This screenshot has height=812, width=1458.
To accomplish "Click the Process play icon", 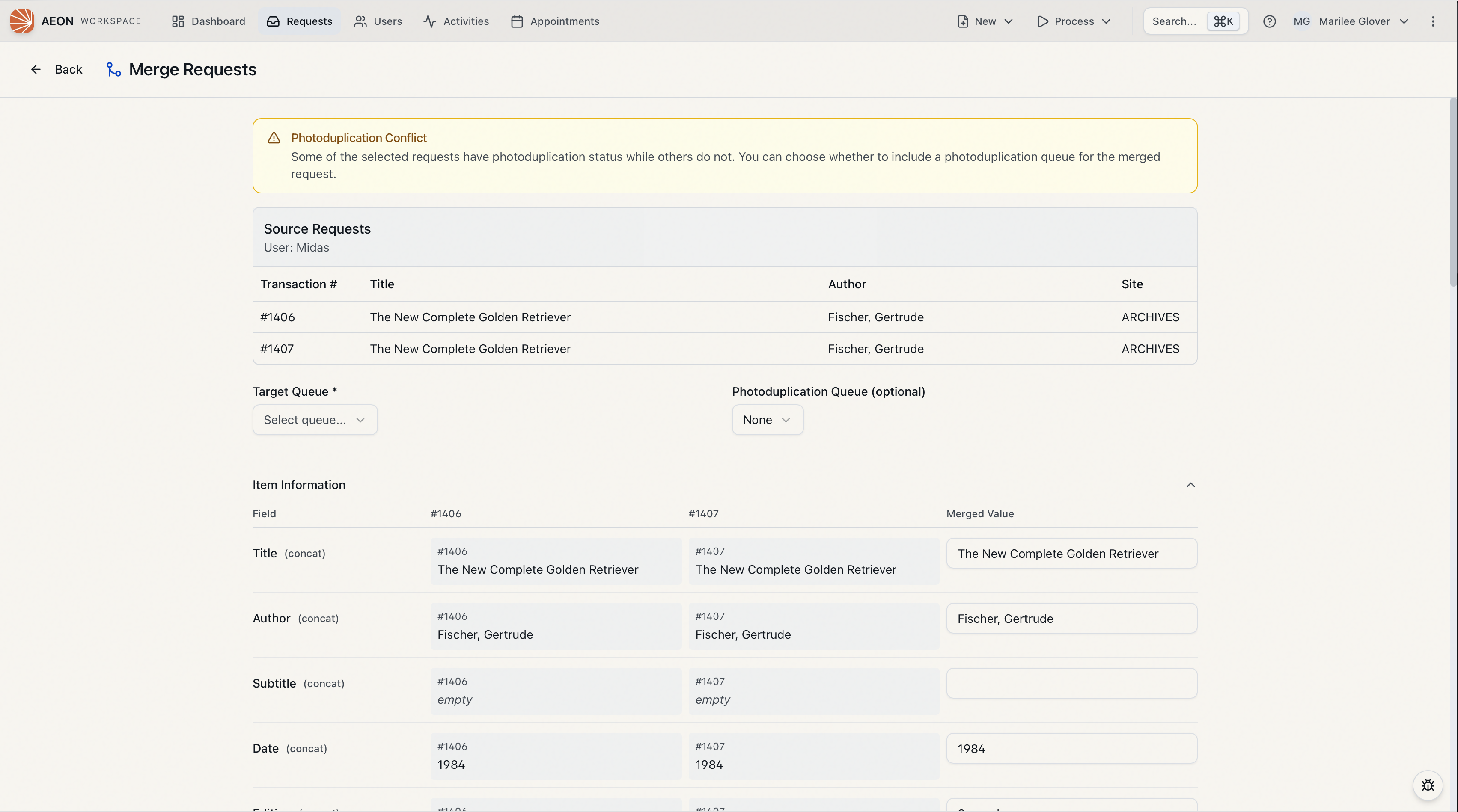I will pos(1043,21).
